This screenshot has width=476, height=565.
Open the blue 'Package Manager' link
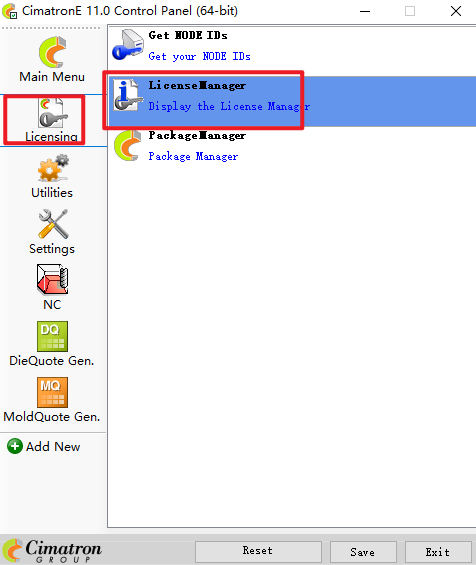coord(193,156)
